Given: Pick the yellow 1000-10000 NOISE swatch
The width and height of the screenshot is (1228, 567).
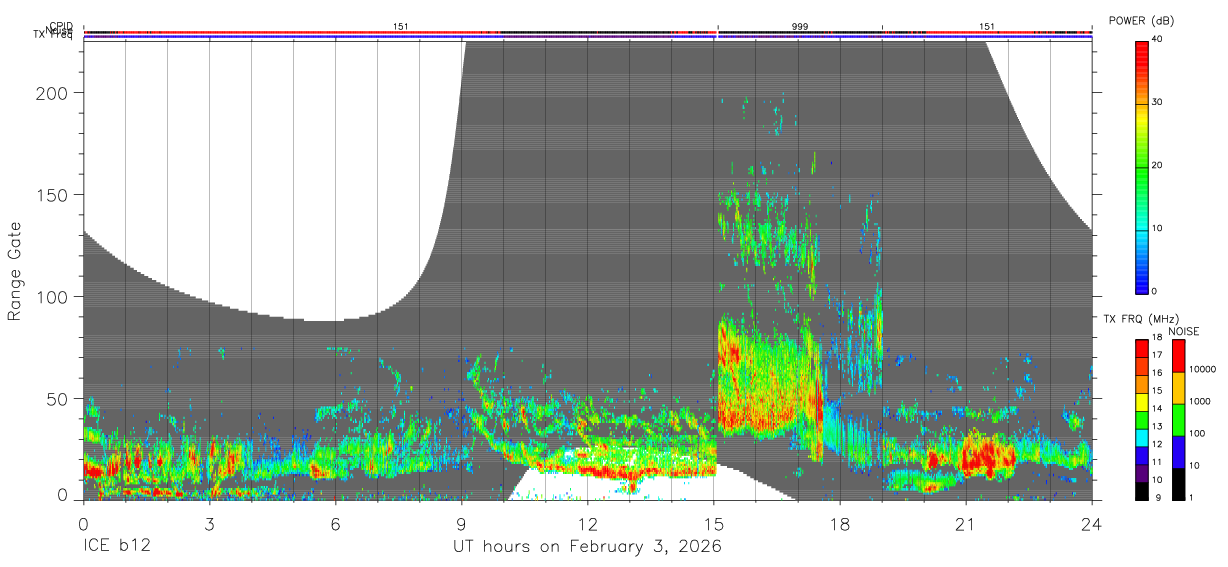Looking at the screenshot, I should tap(1177, 387).
